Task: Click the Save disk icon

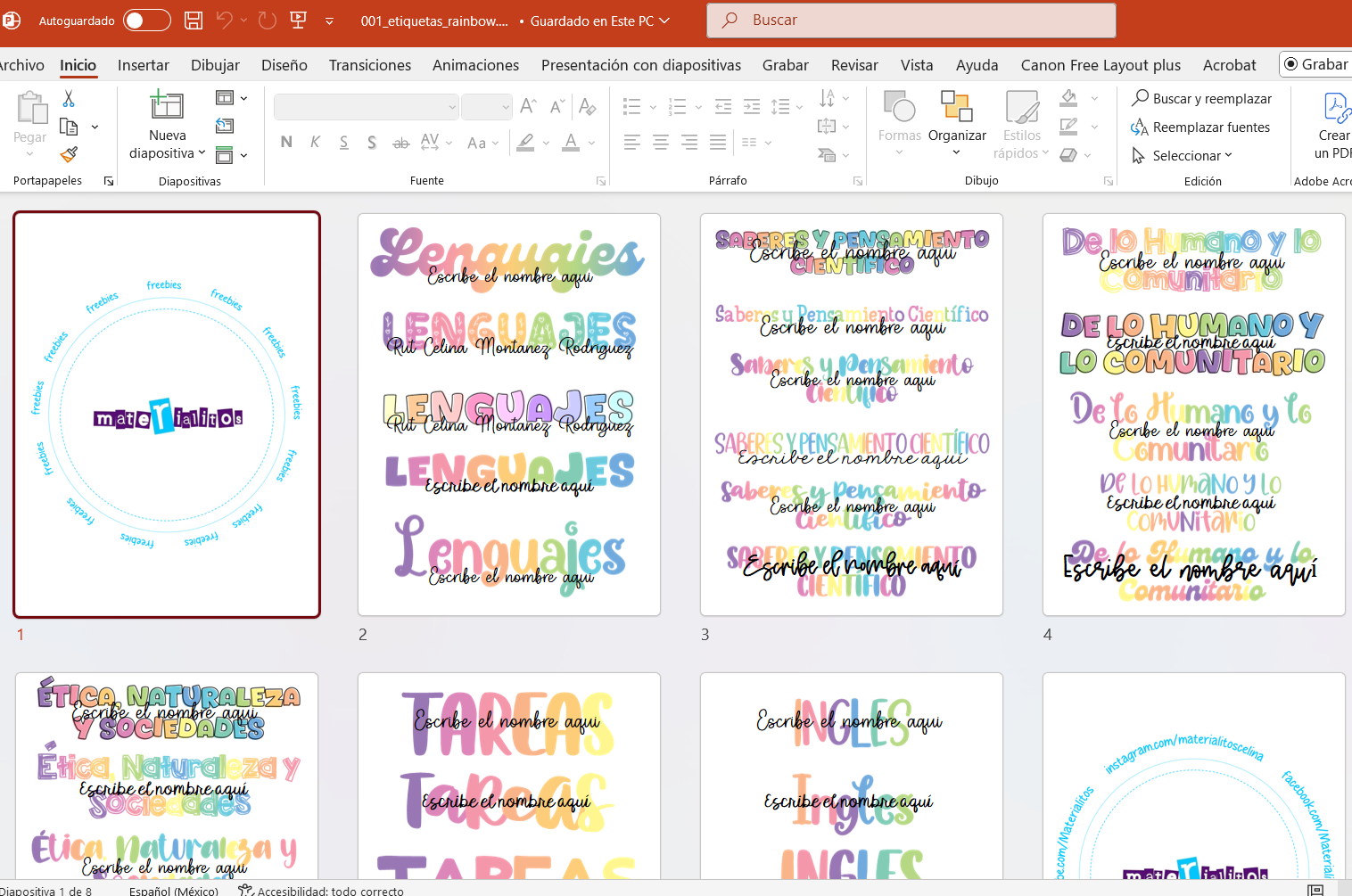Action: pos(194,21)
